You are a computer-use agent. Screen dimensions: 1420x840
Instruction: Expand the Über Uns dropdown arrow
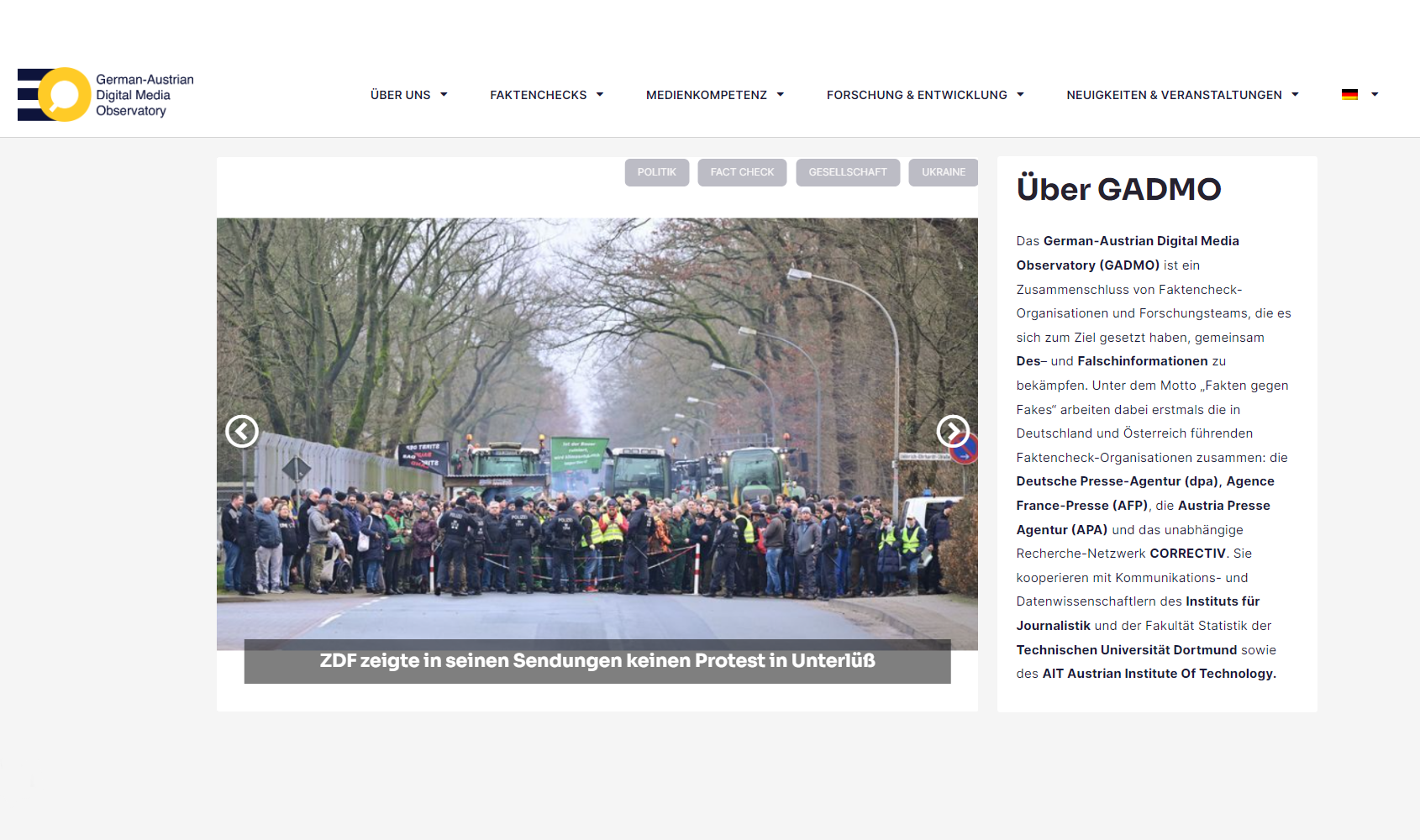pos(444,95)
